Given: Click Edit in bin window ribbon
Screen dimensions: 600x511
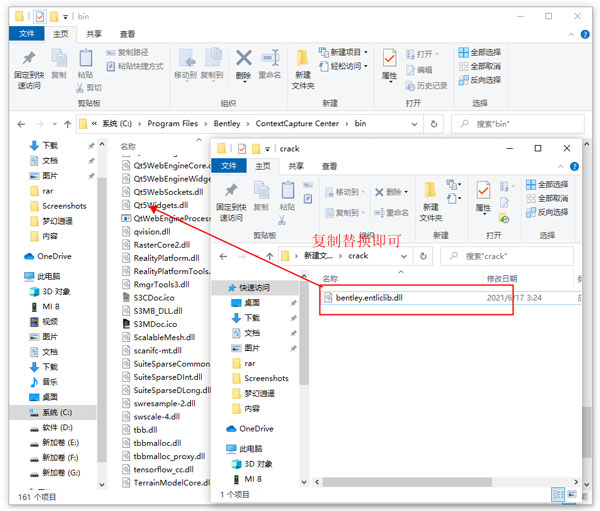Looking at the screenshot, I should [419, 70].
